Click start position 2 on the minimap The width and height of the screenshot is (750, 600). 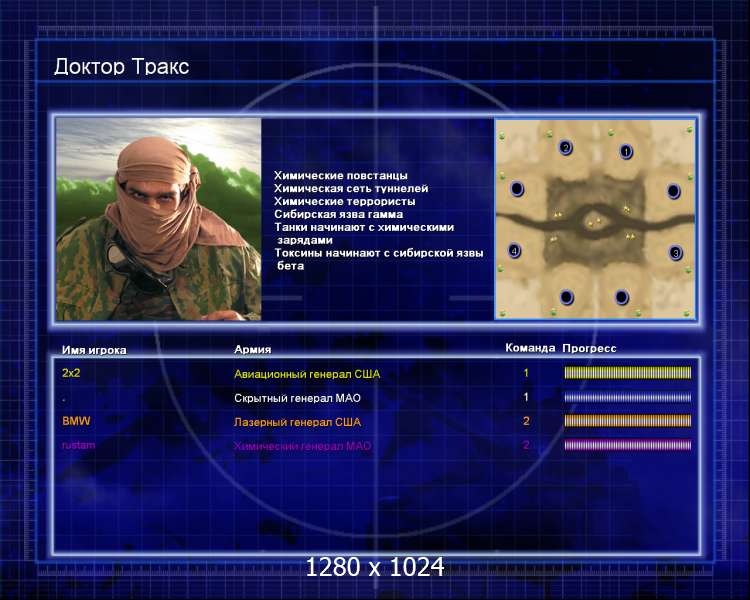[x=565, y=147]
